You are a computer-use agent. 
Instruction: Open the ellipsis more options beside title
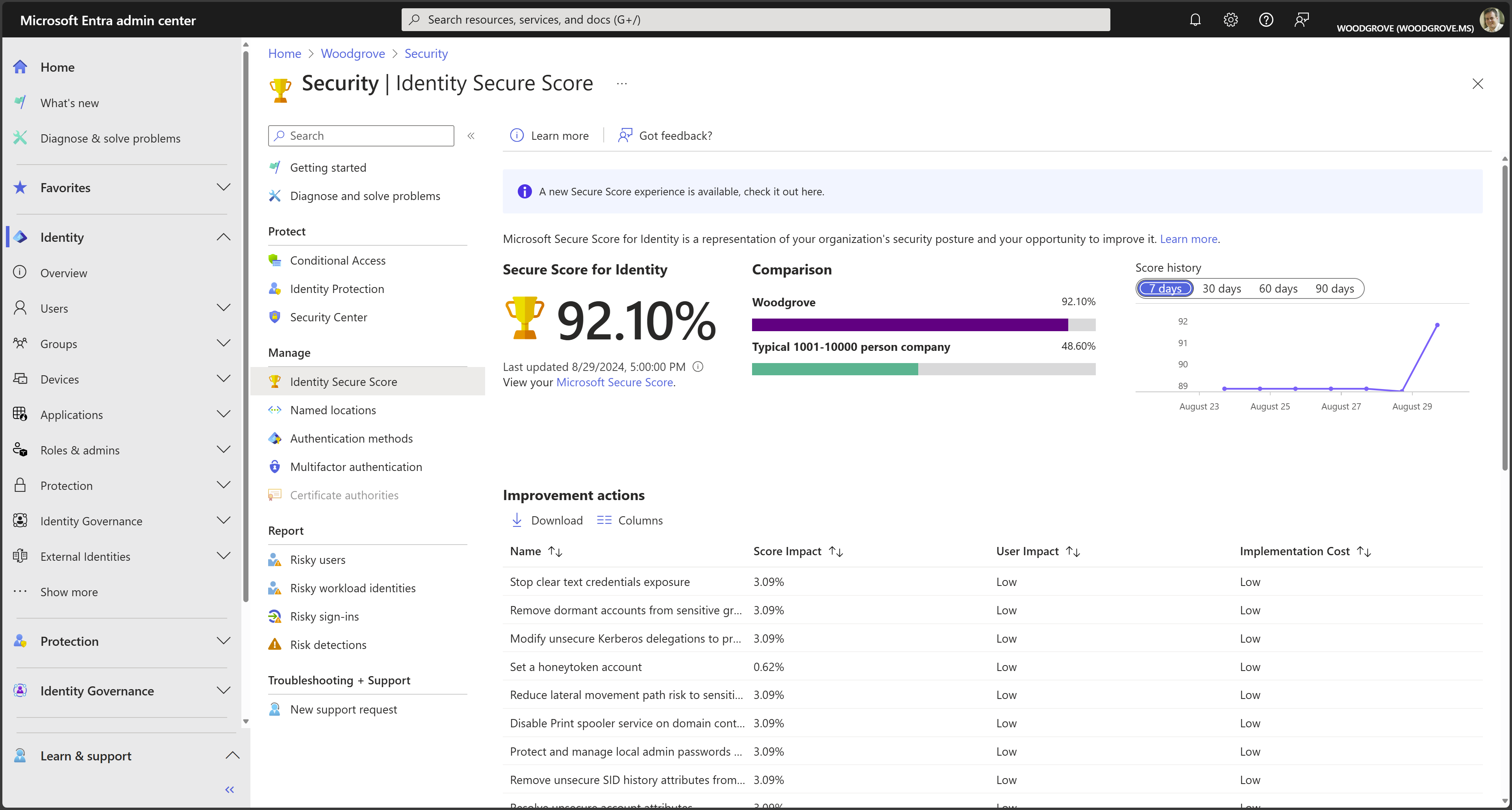coord(622,84)
